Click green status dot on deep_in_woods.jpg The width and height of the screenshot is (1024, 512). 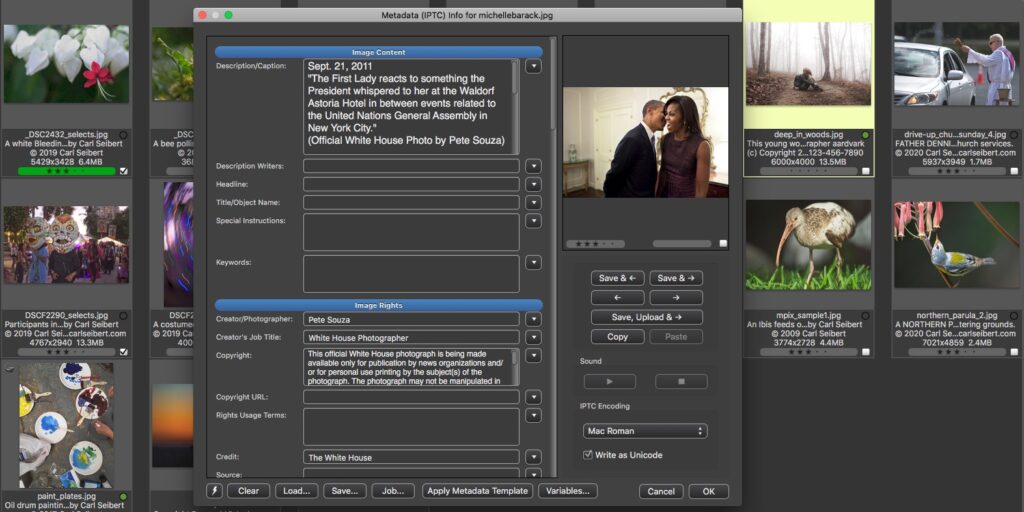[x=865, y=135]
